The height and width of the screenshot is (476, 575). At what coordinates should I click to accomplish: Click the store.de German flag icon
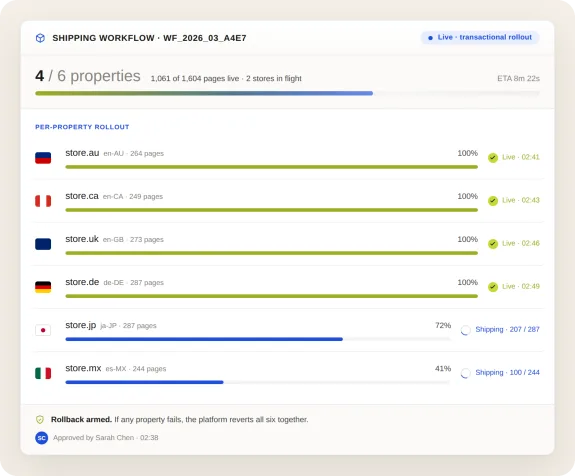(x=43, y=287)
